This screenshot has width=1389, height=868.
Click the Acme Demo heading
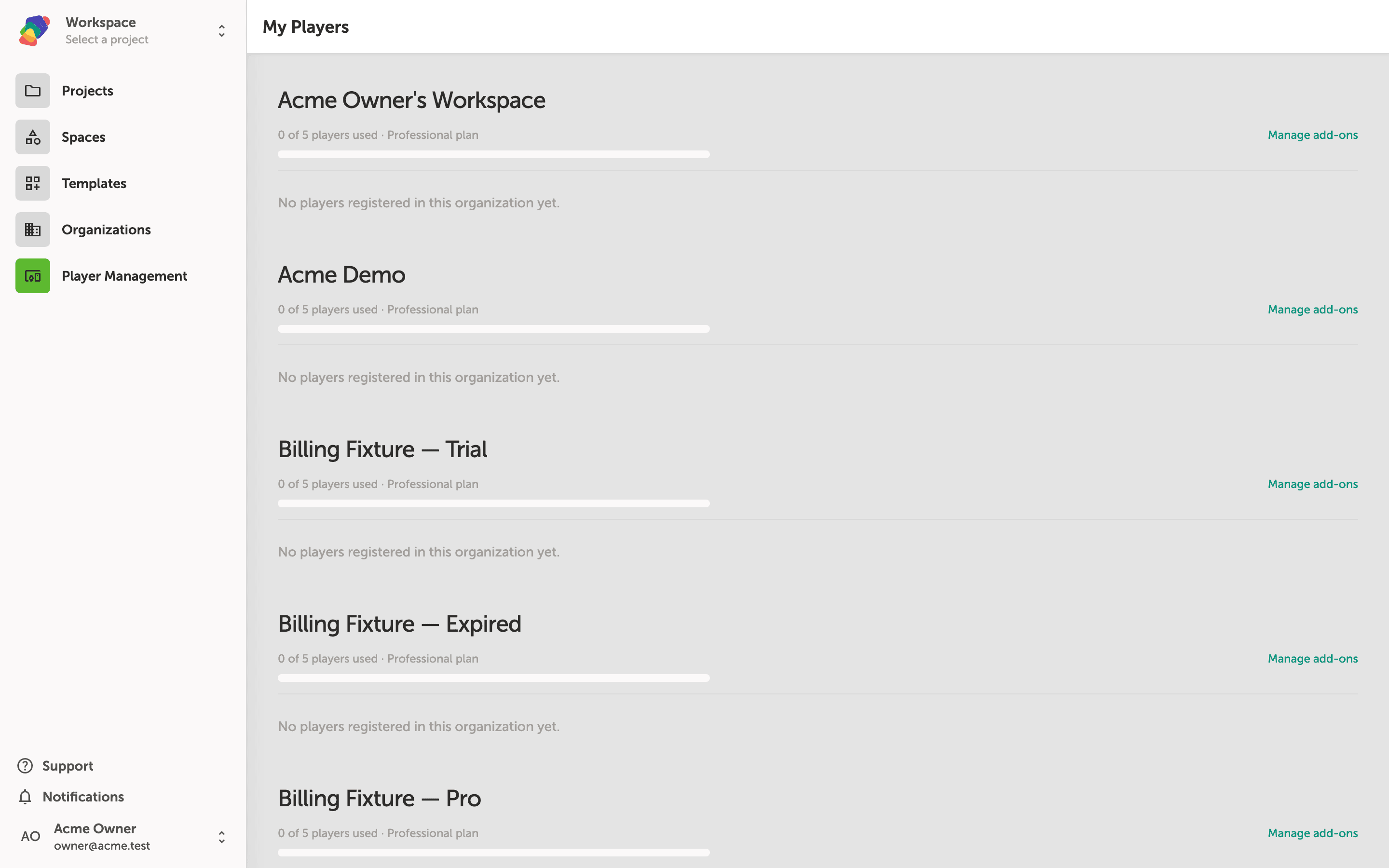click(x=341, y=275)
